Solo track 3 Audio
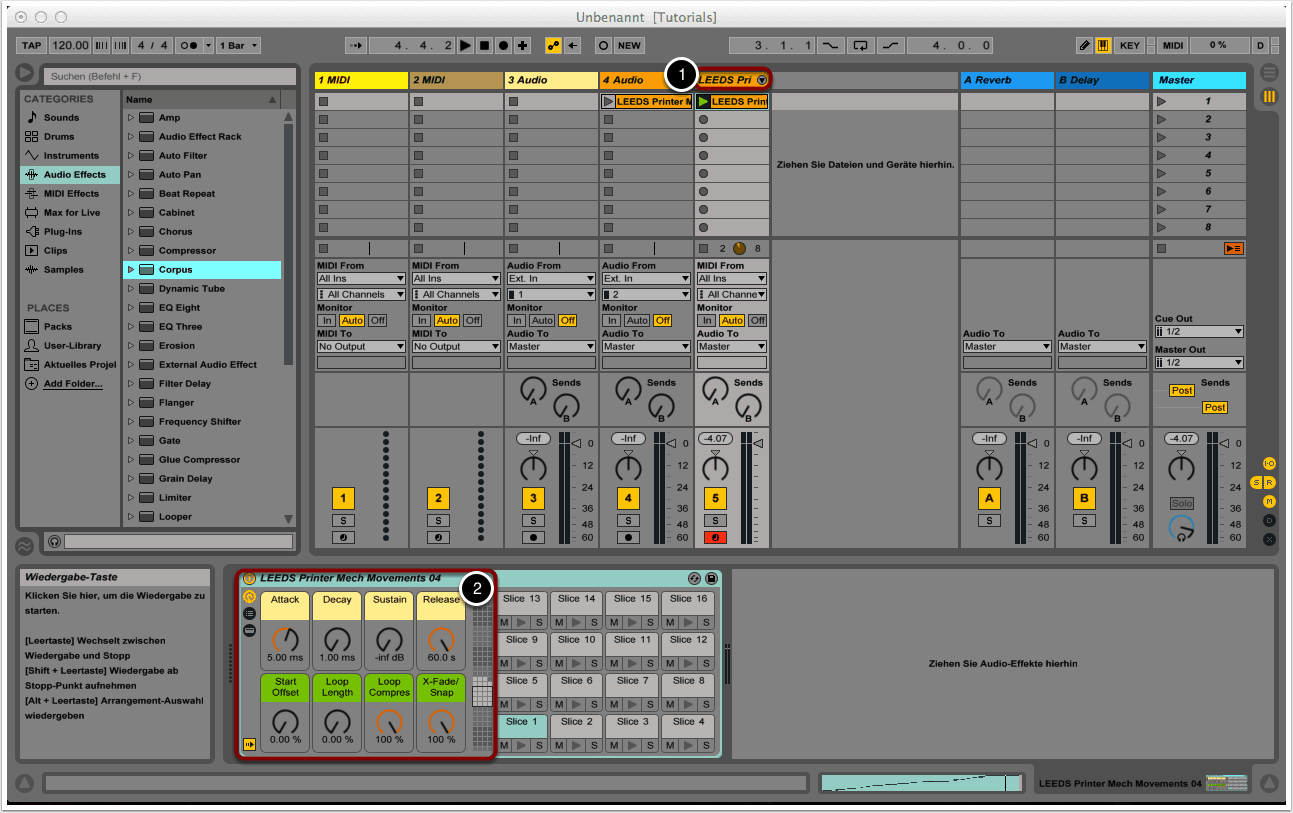The width and height of the screenshot is (1293, 813). coord(533,520)
